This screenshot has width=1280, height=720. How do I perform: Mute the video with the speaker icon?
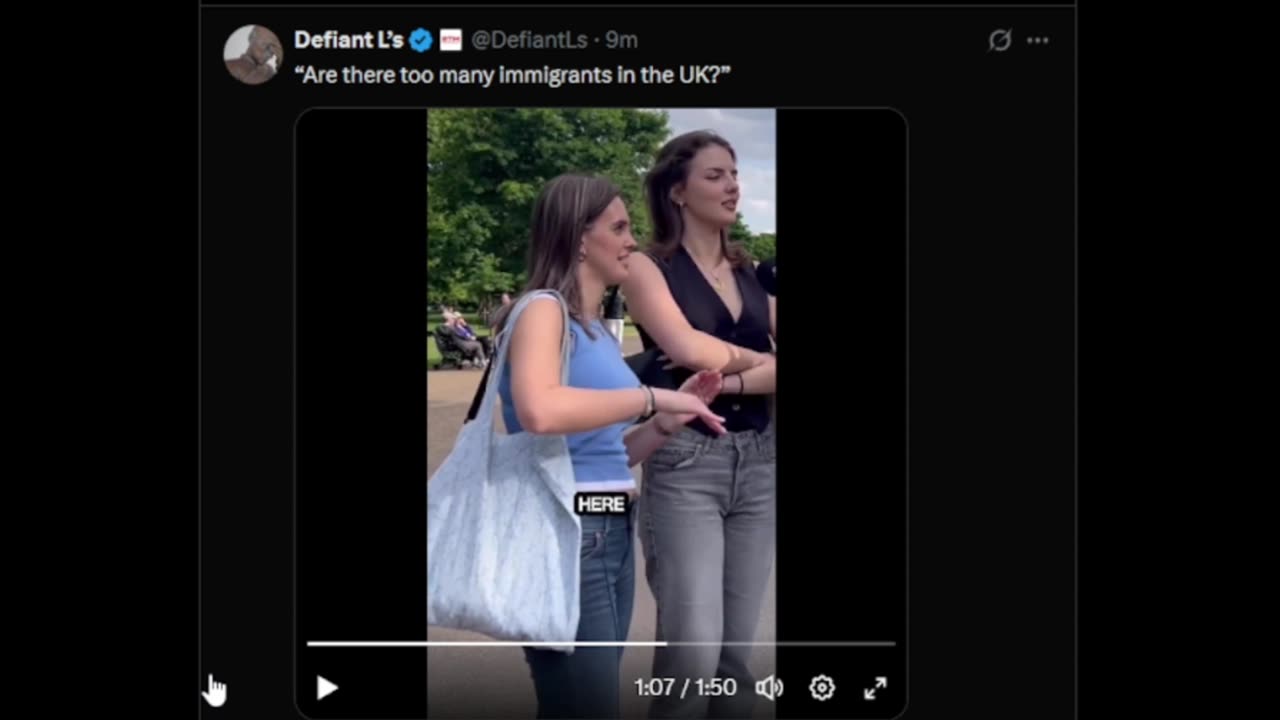(768, 688)
